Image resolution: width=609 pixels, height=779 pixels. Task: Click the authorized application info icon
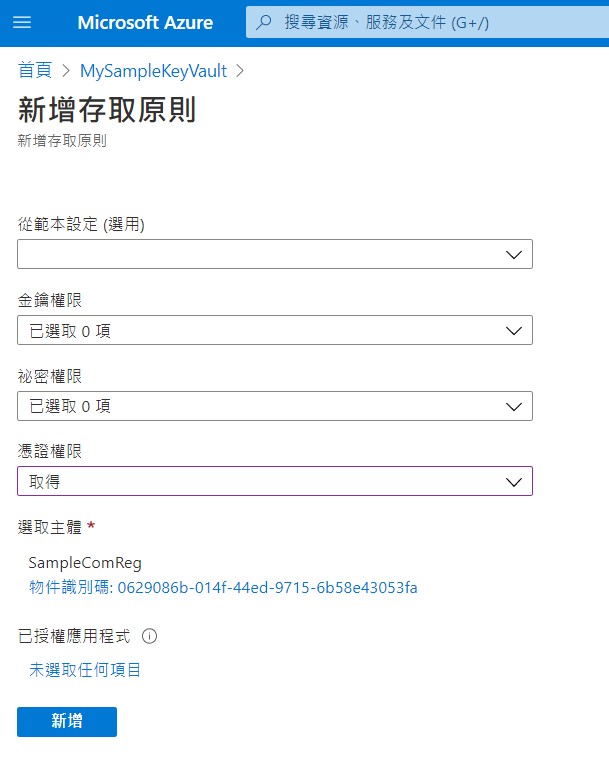point(150,636)
